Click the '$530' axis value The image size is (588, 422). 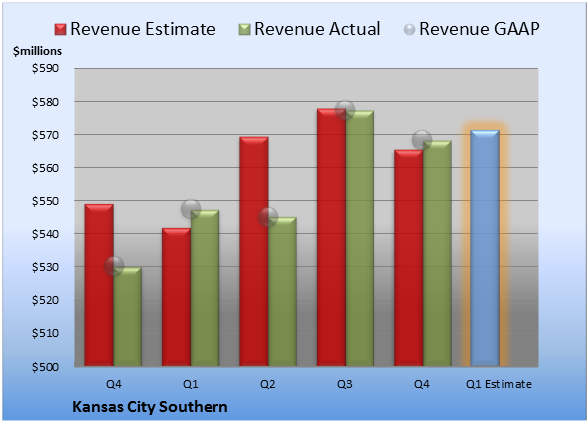pos(45,267)
